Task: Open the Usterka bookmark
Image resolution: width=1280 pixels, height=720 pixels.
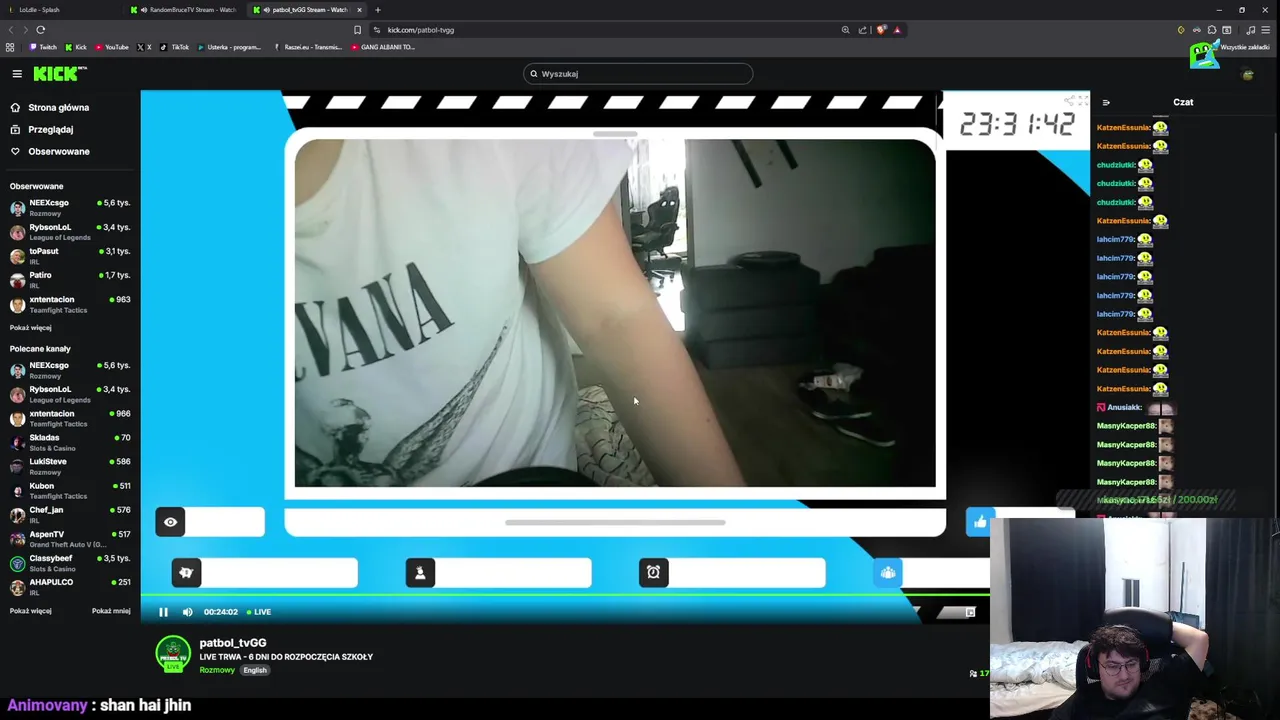Action: click(x=228, y=47)
